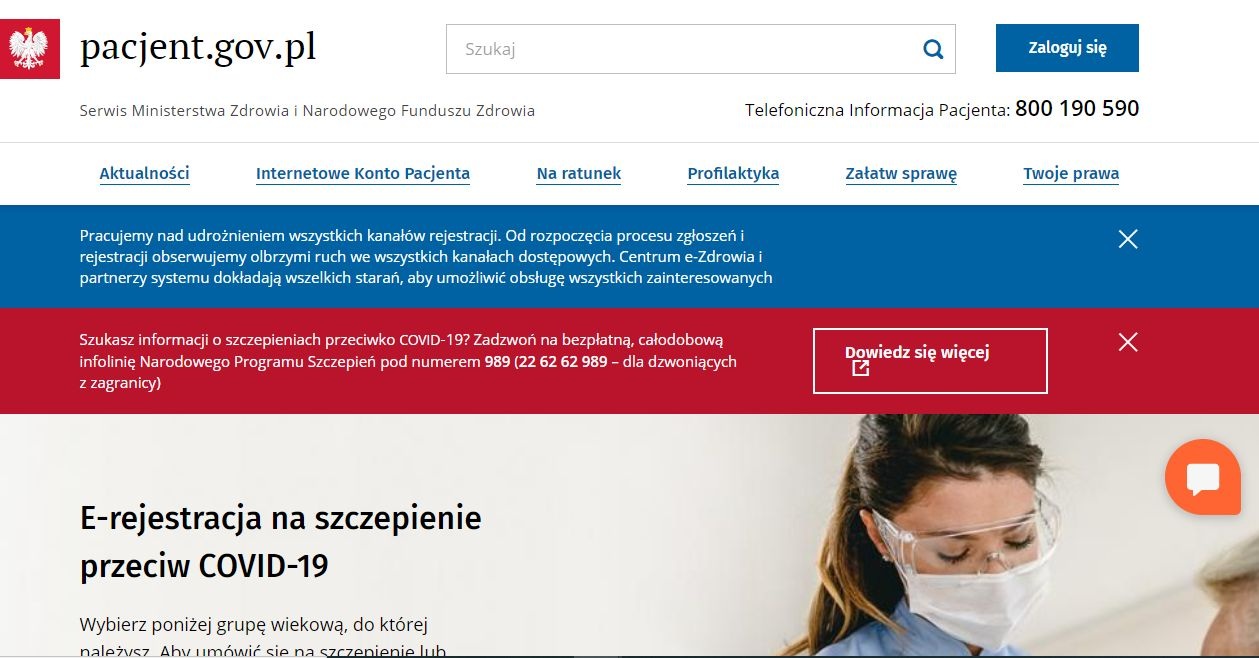The width and height of the screenshot is (1259, 658).
Task: Click the 989 hotline number in red banner
Action: (497, 362)
